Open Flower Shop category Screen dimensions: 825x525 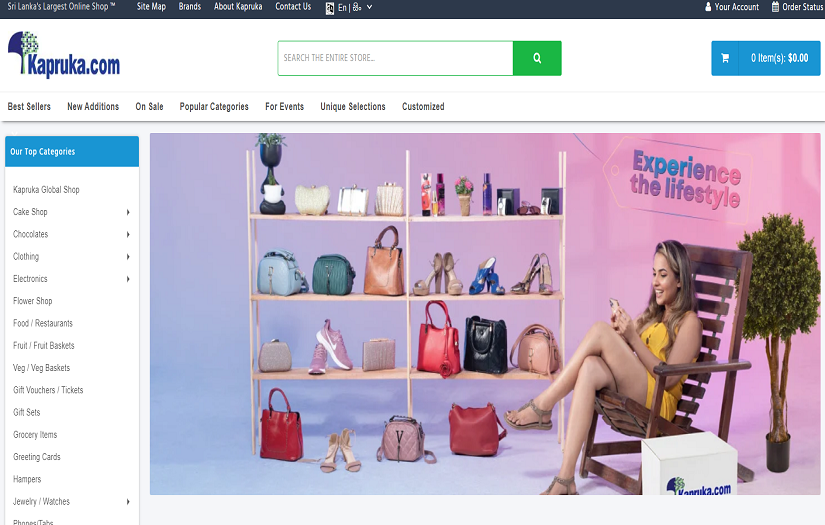[33, 301]
